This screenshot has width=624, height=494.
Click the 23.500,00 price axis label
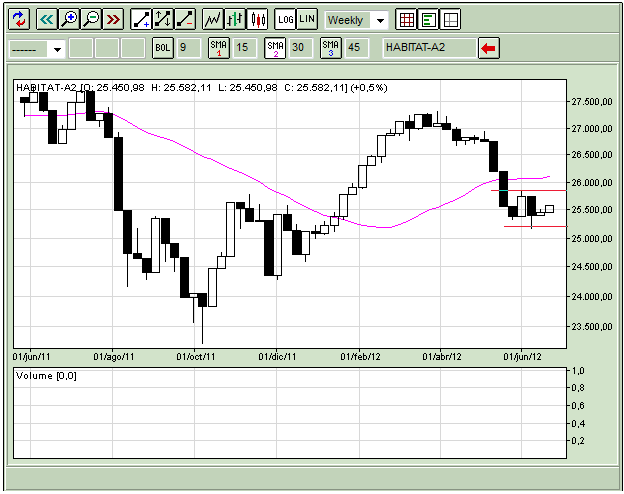tap(592, 327)
